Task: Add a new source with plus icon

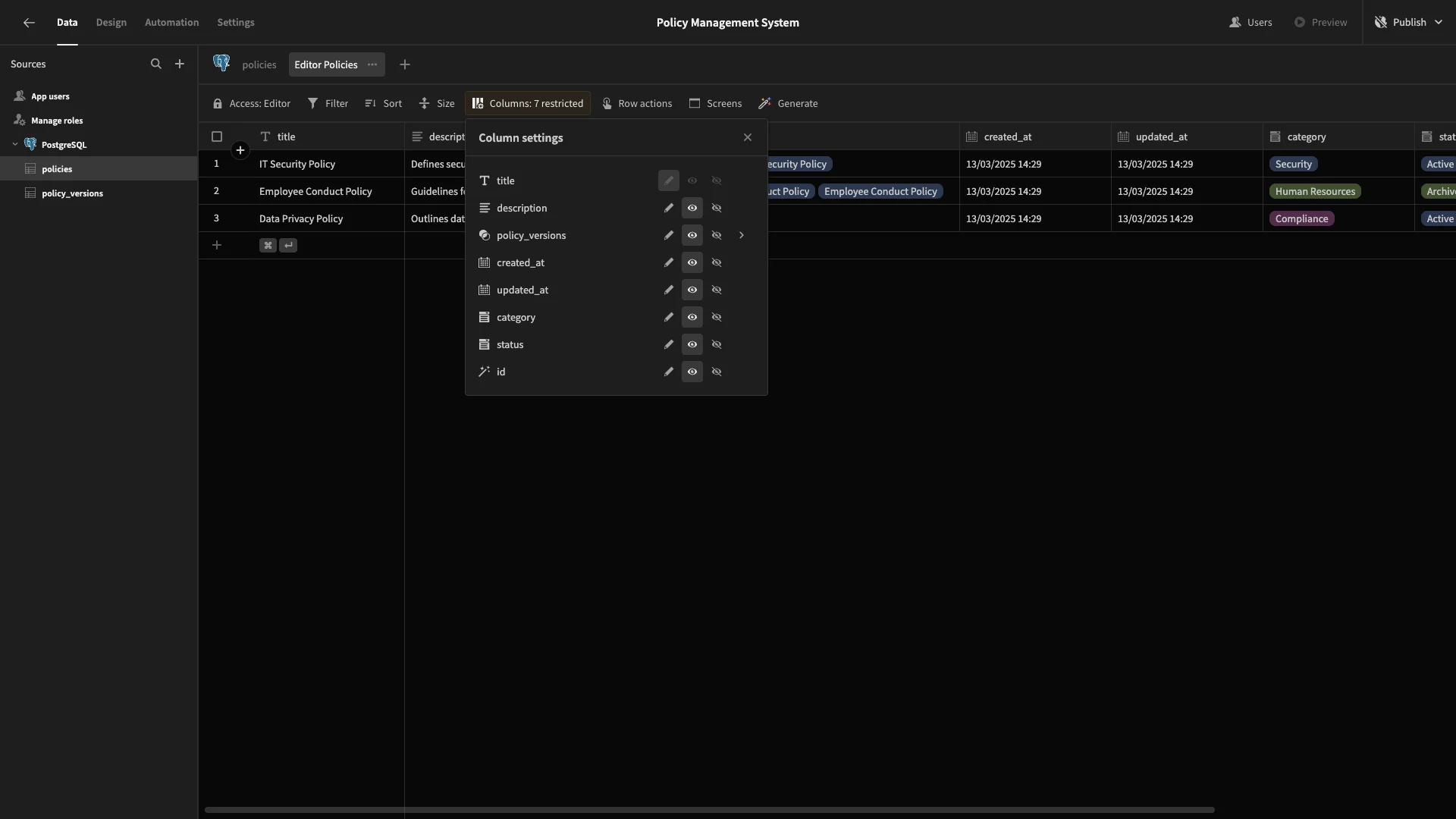Action: pyautogui.click(x=180, y=64)
